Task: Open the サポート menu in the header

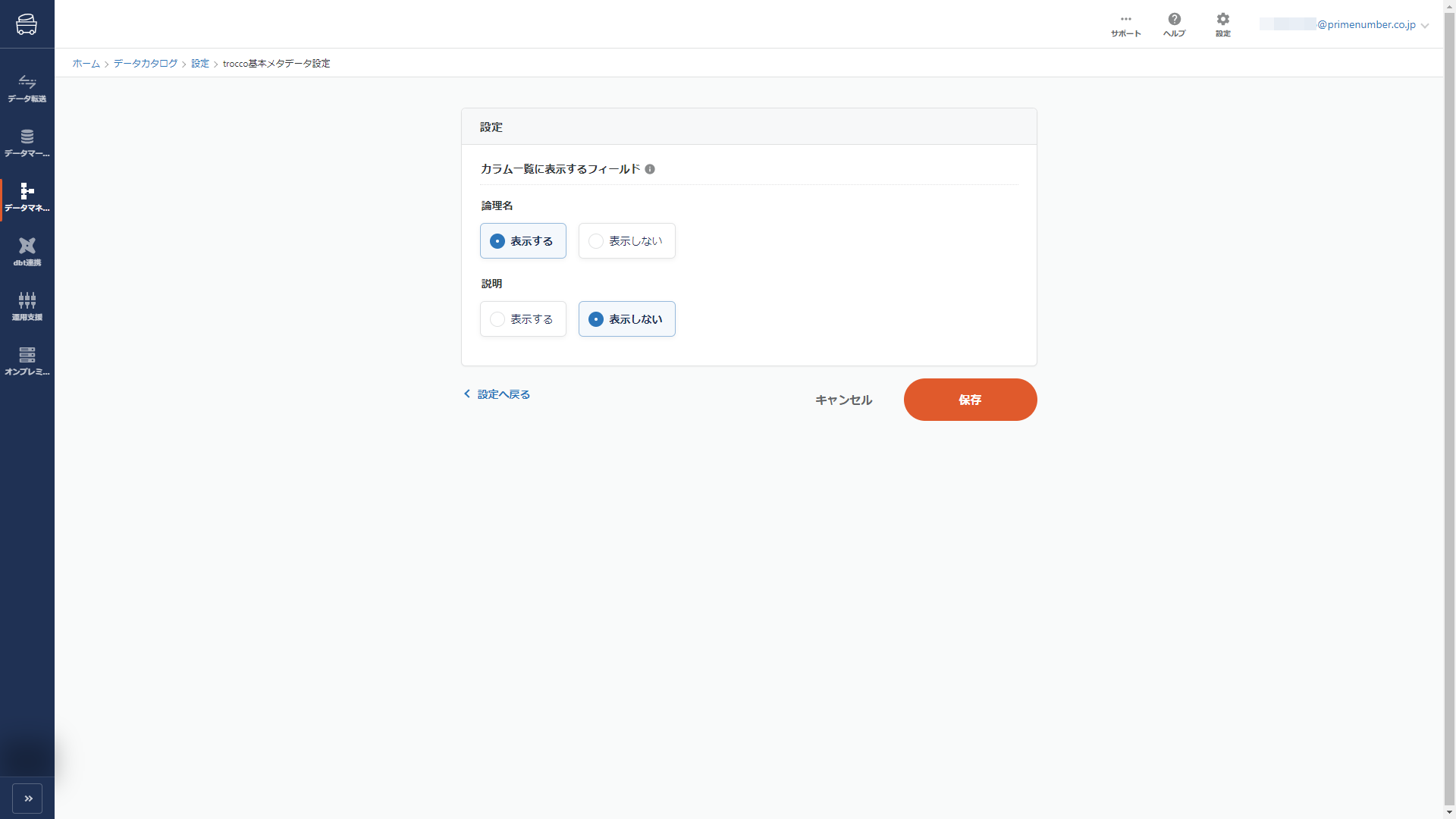Action: 1125,25
